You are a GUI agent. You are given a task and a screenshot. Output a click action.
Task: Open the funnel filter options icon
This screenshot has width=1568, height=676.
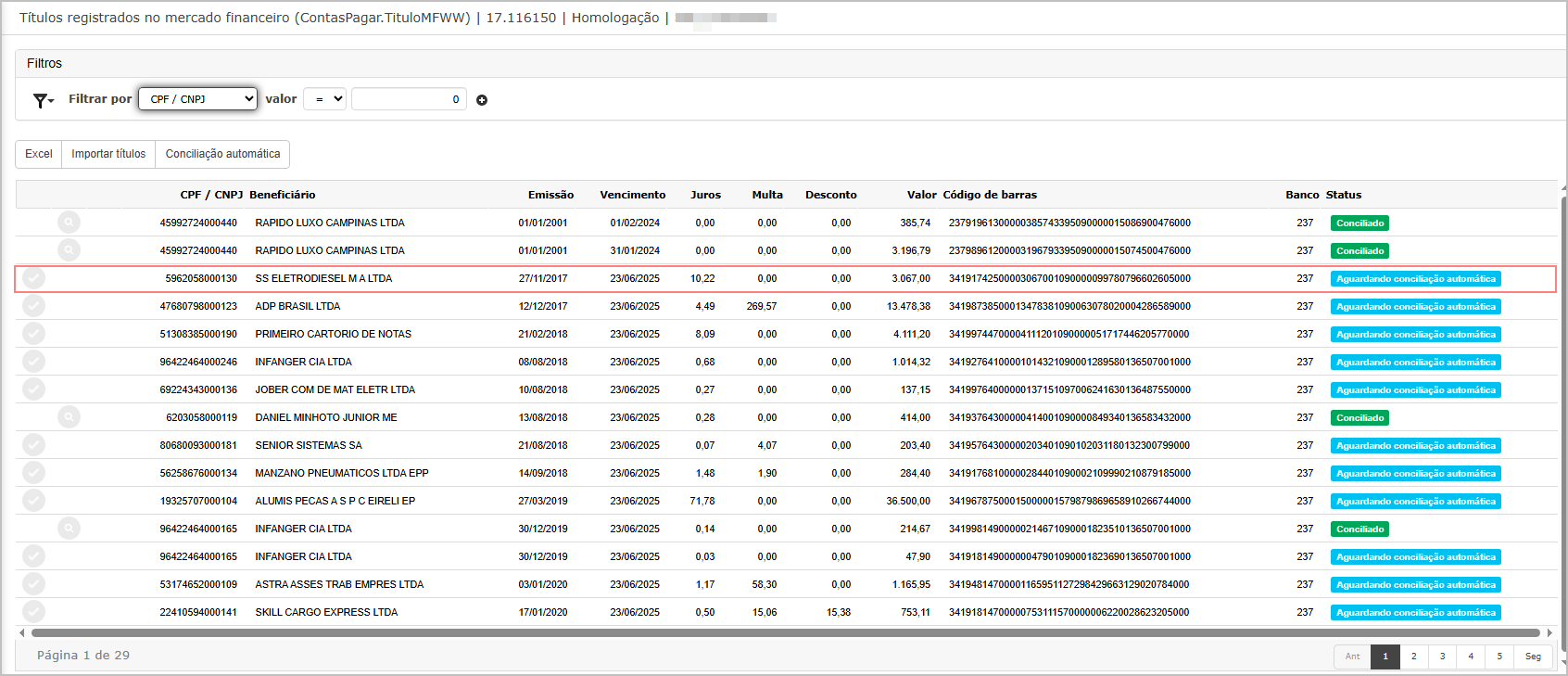click(x=44, y=100)
